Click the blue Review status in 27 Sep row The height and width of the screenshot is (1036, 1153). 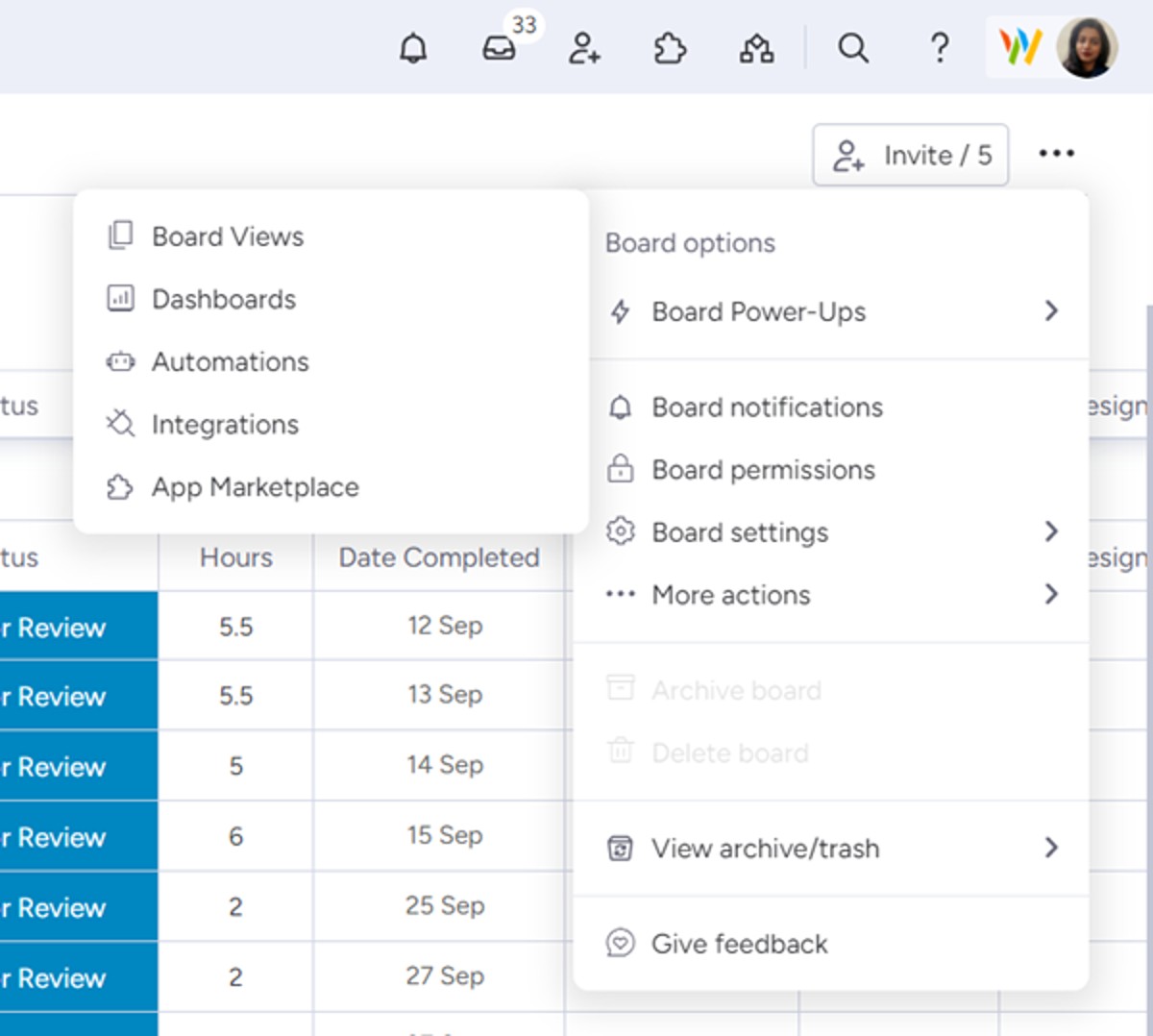pyautogui.click(x=79, y=976)
